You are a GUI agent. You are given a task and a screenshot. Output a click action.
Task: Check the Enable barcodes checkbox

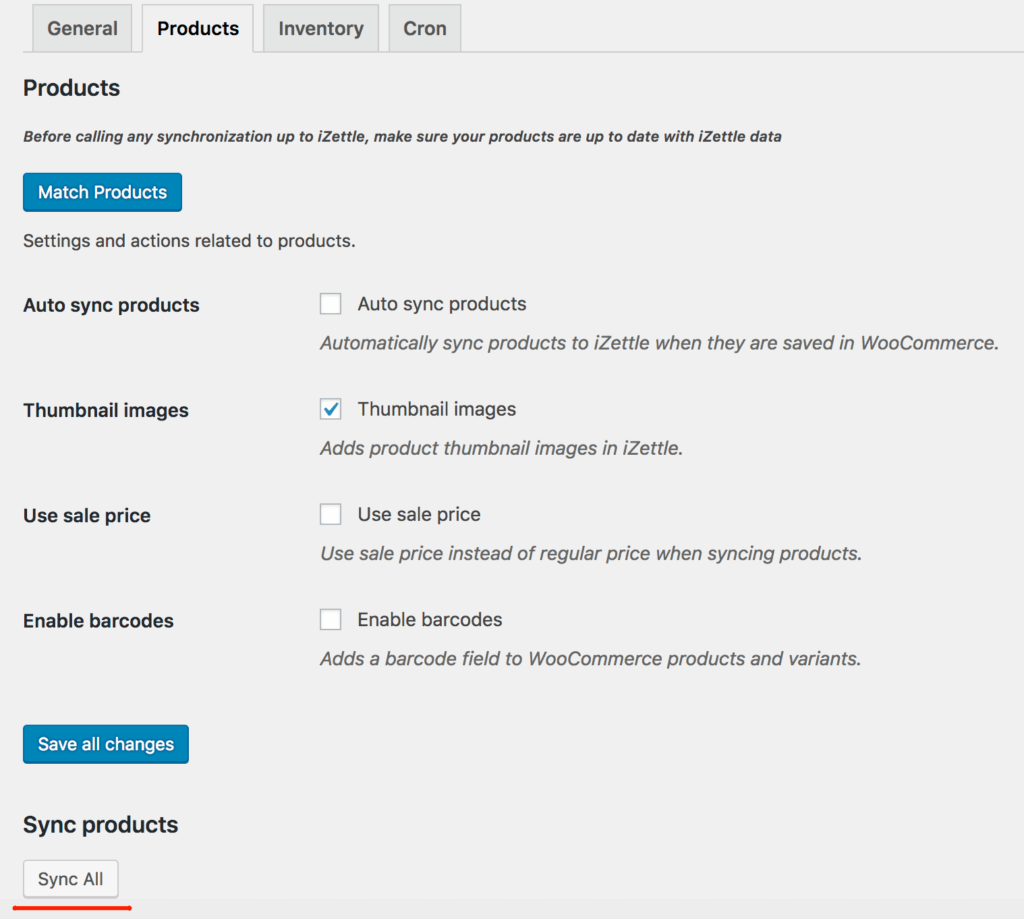[x=331, y=620]
